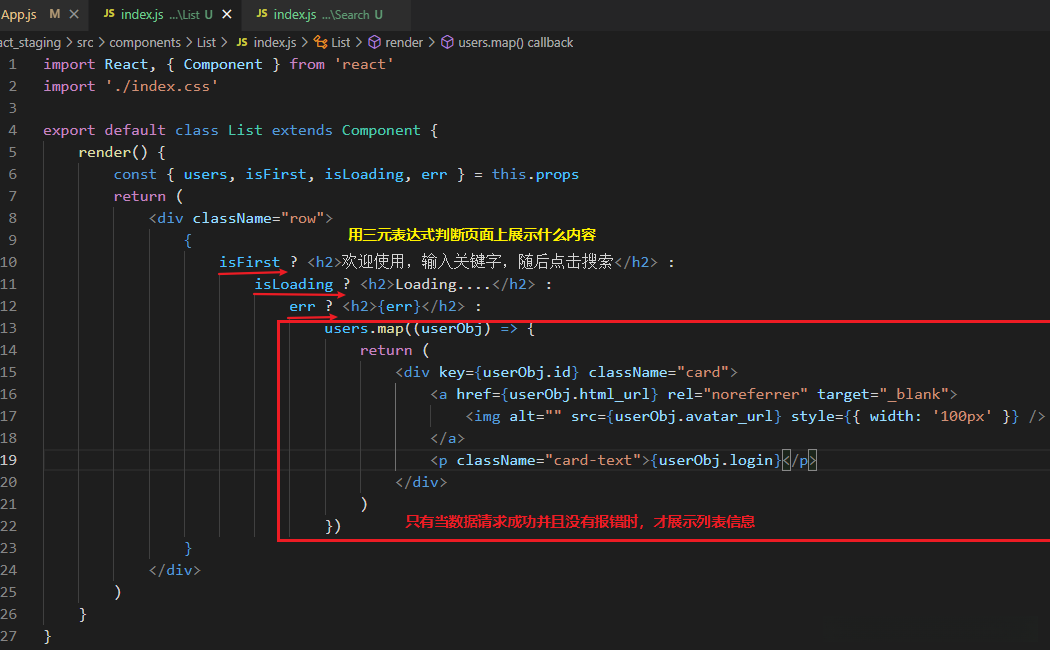The width and height of the screenshot is (1050, 650).
Task: Click JS icon on List index.js tab
Action: point(109,14)
